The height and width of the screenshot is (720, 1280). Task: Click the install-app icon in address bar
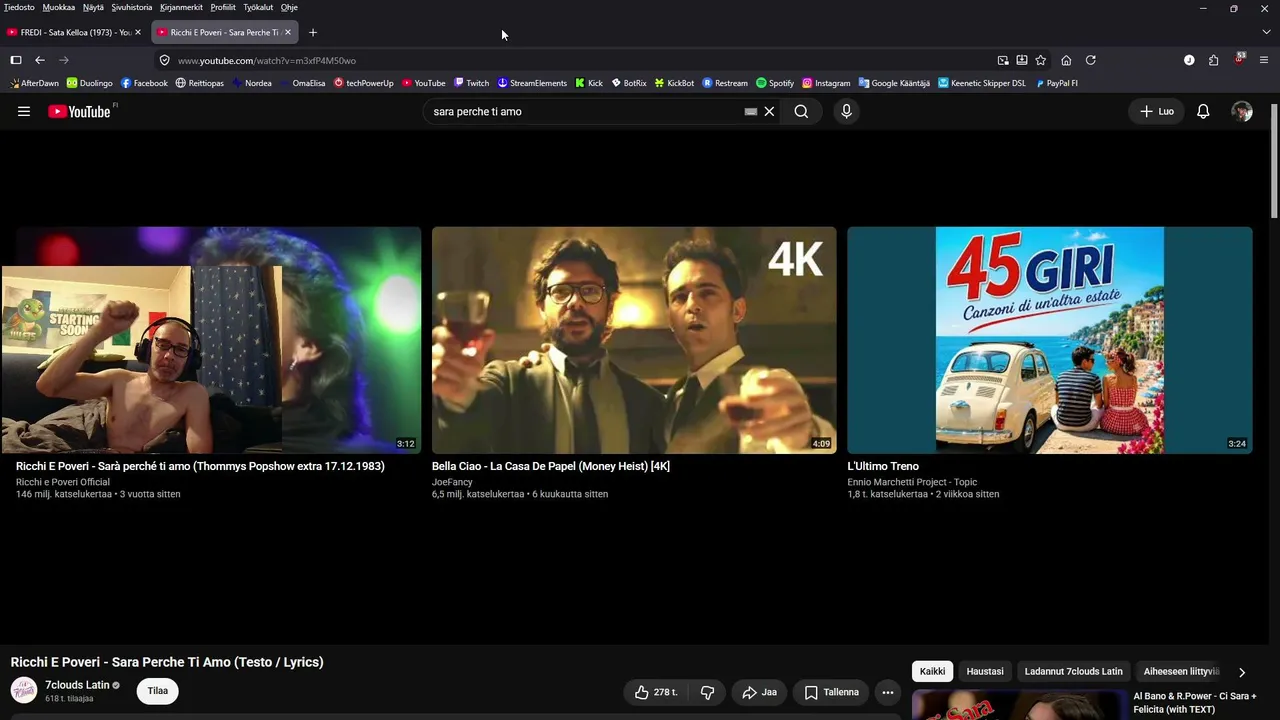pos(1022,60)
